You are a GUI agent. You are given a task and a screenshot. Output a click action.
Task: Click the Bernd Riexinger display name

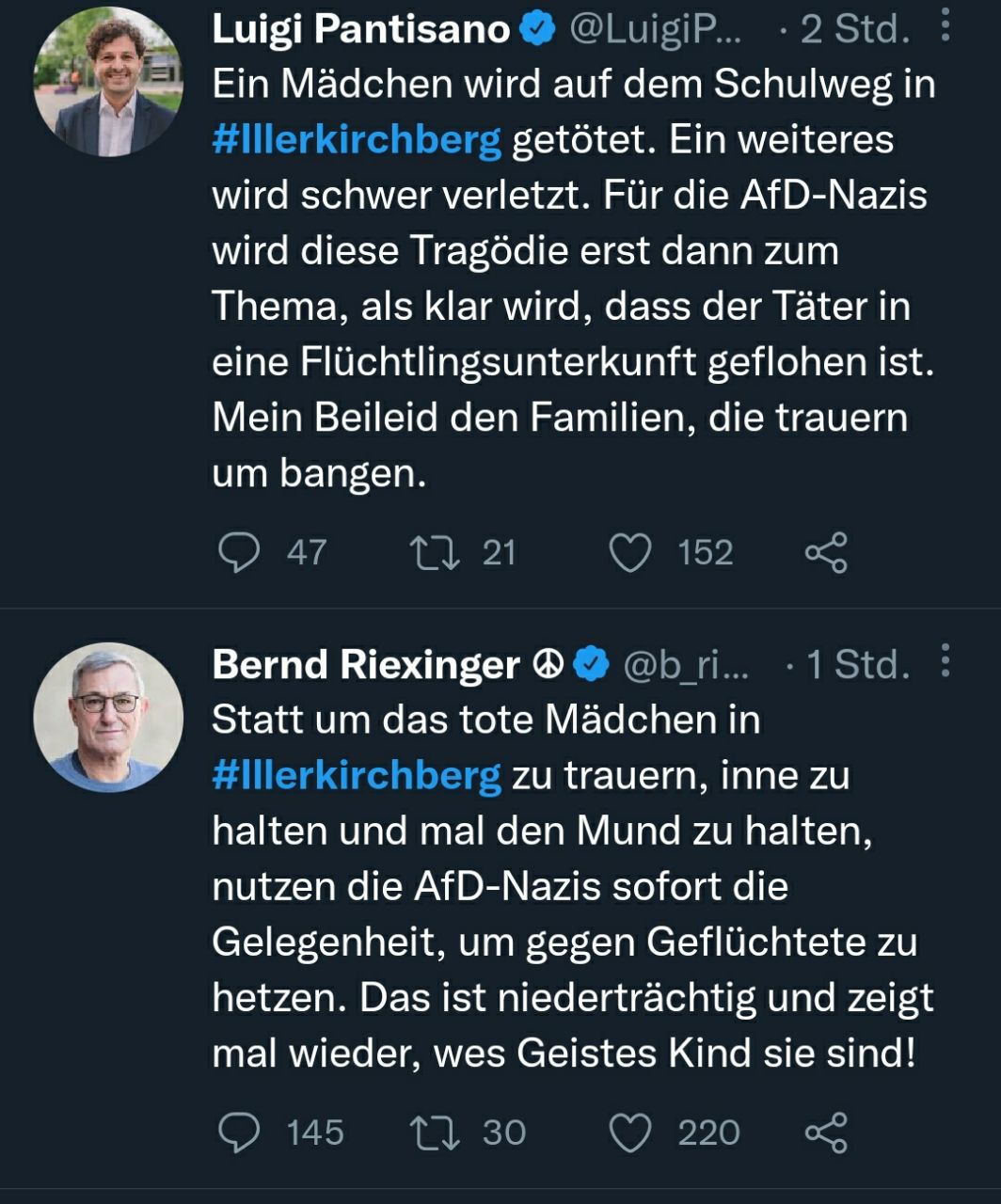tap(365, 665)
